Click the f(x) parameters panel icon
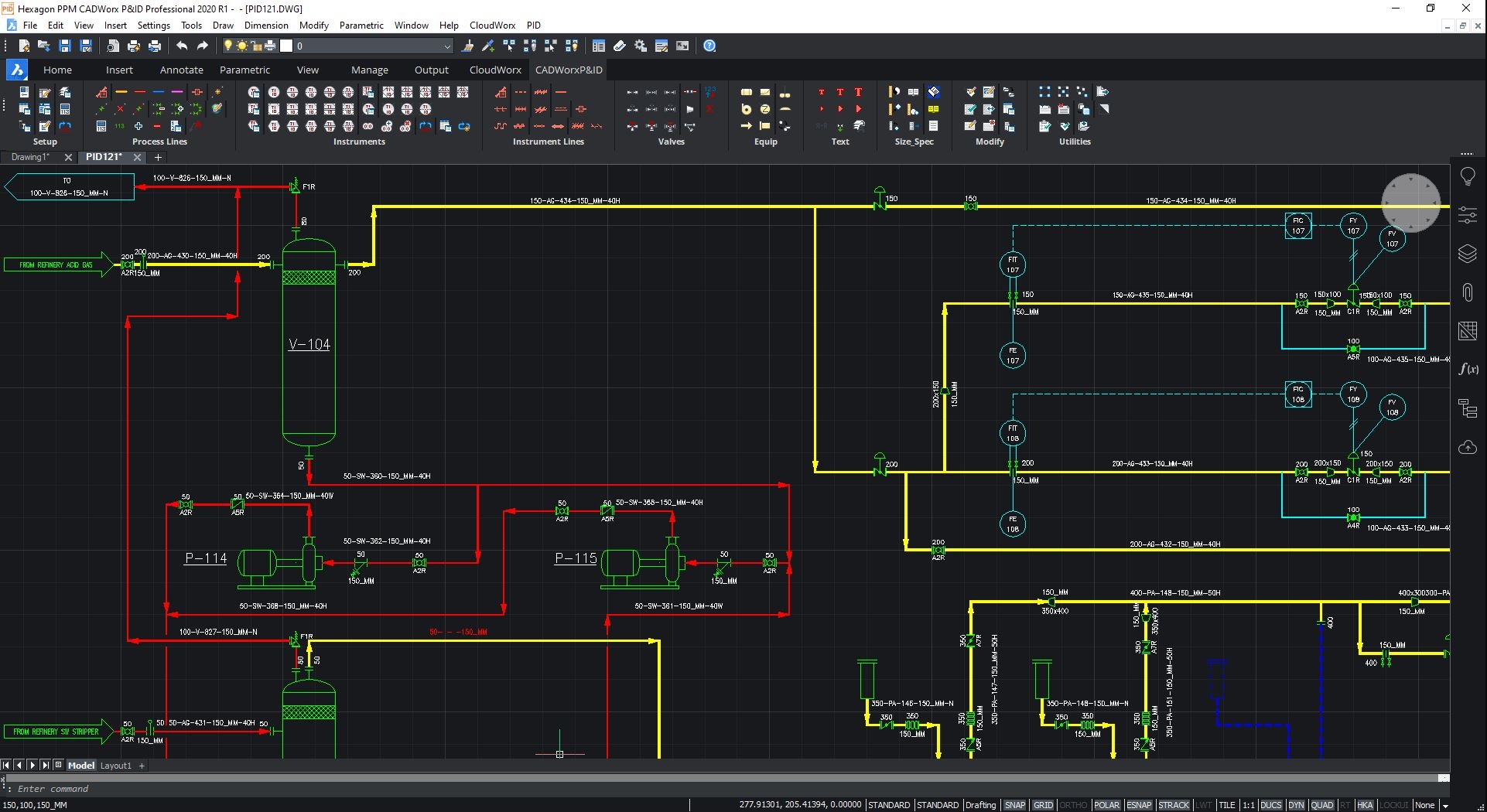 click(x=1468, y=369)
